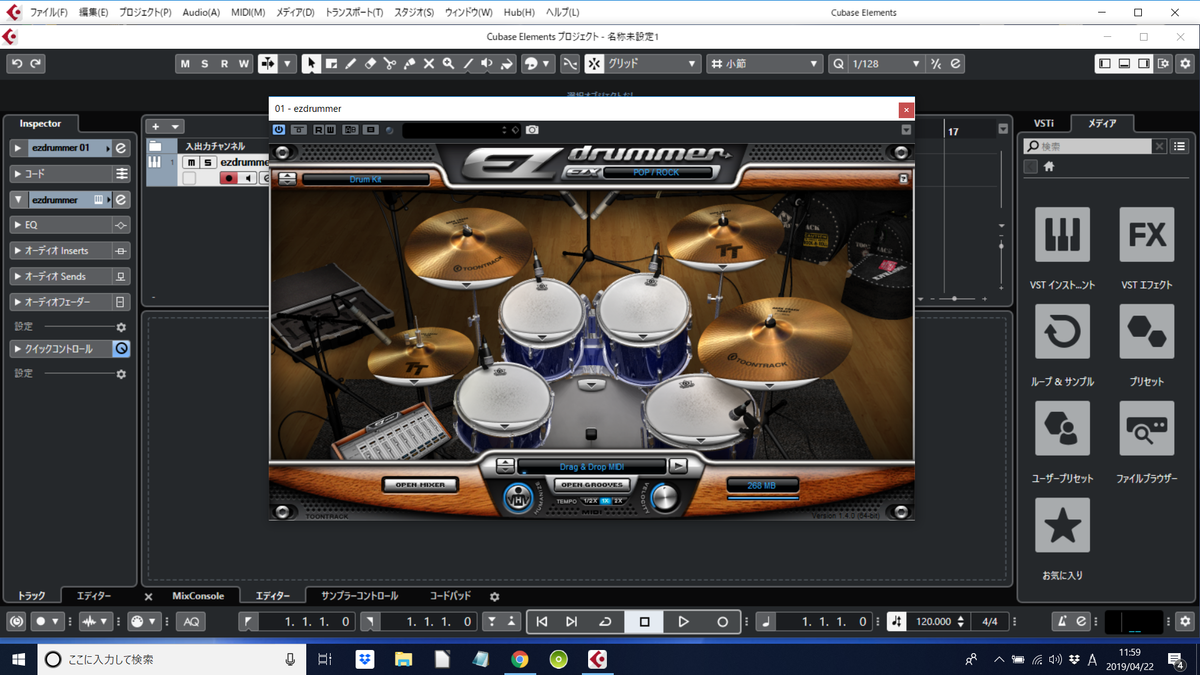Adjust the Velocity knob in EZdrummer
The height and width of the screenshot is (675, 1200).
click(x=663, y=496)
